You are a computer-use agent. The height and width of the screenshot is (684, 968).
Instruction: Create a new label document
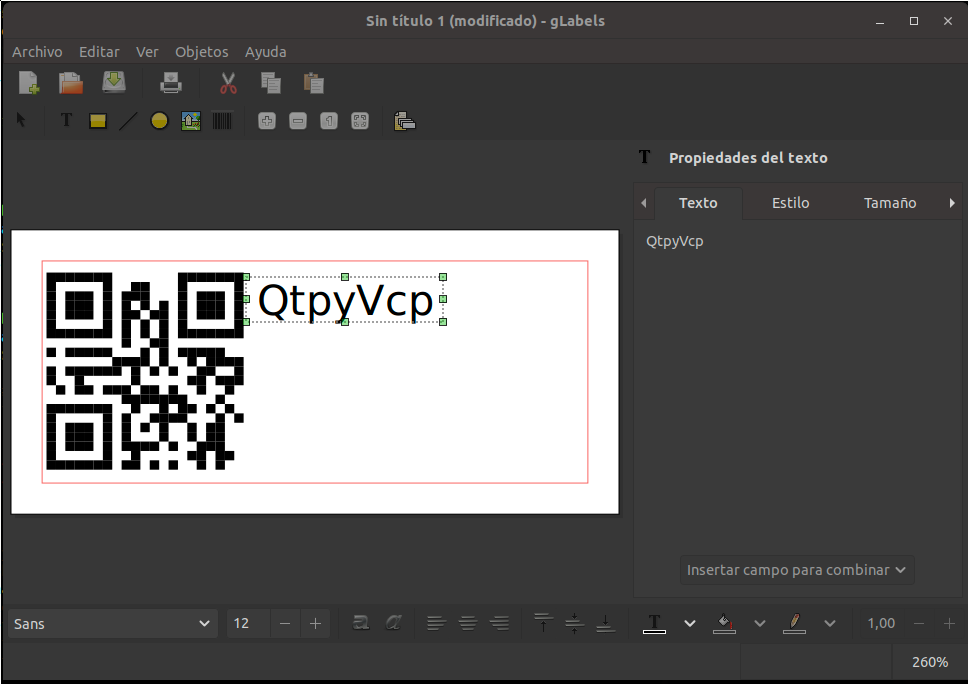28,83
